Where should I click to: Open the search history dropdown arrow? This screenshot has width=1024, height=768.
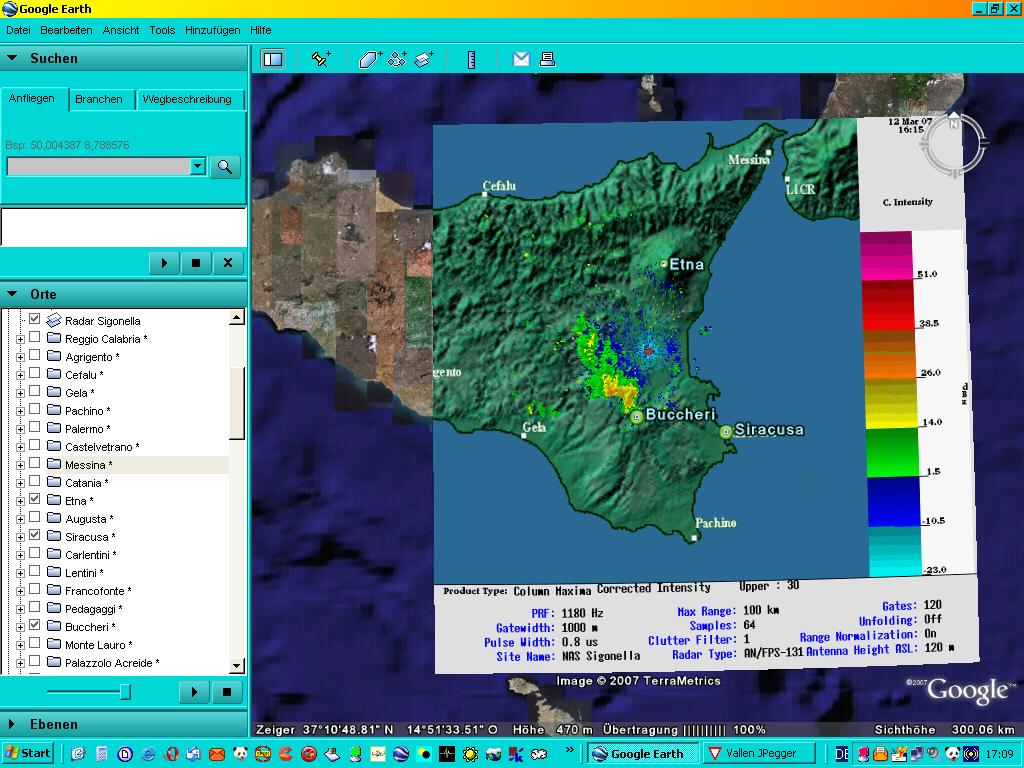tap(197, 167)
